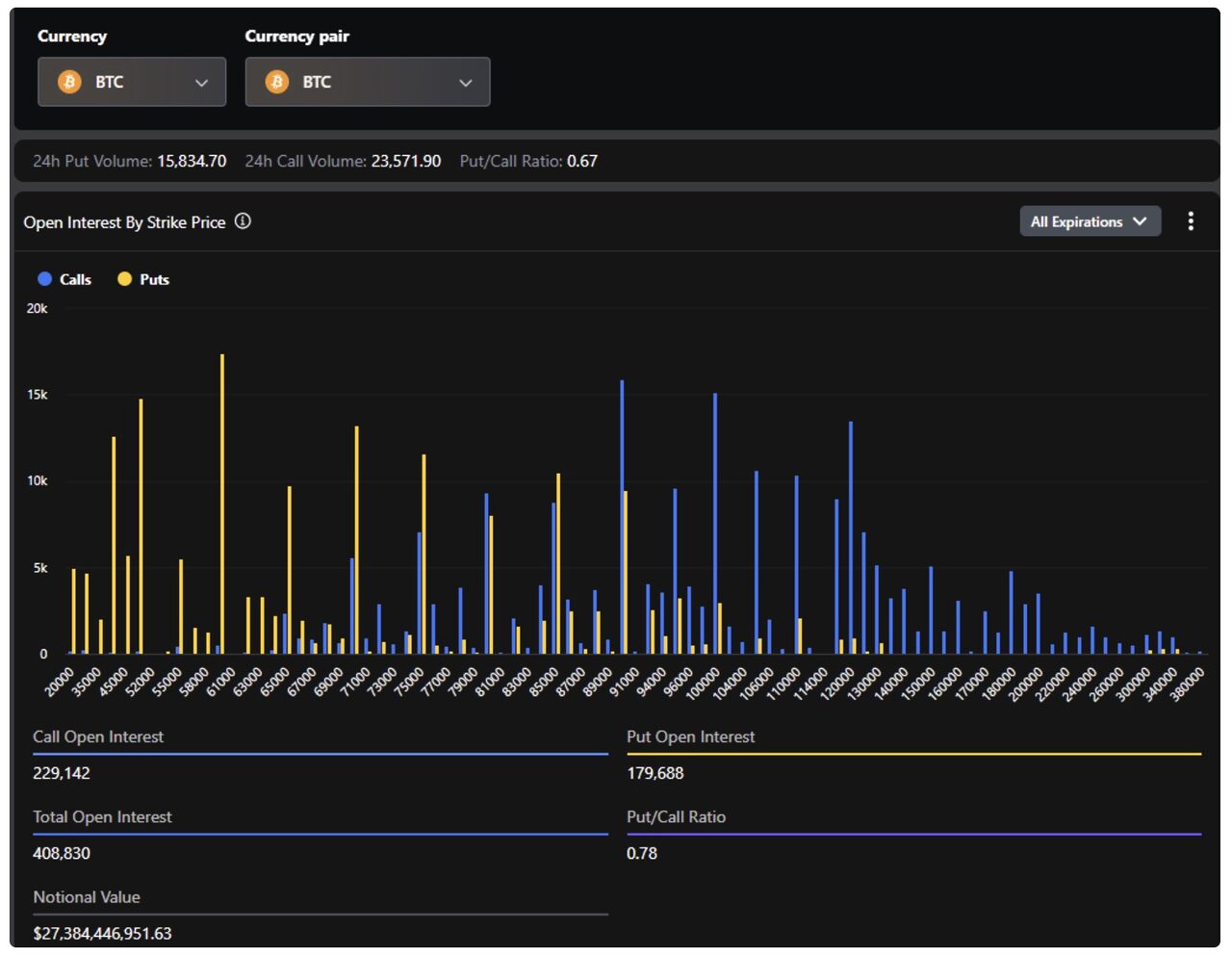The height and width of the screenshot is (957, 1232).
Task: Click the Bitcoin icon in Currency pair selector
Action: click(277, 82)
